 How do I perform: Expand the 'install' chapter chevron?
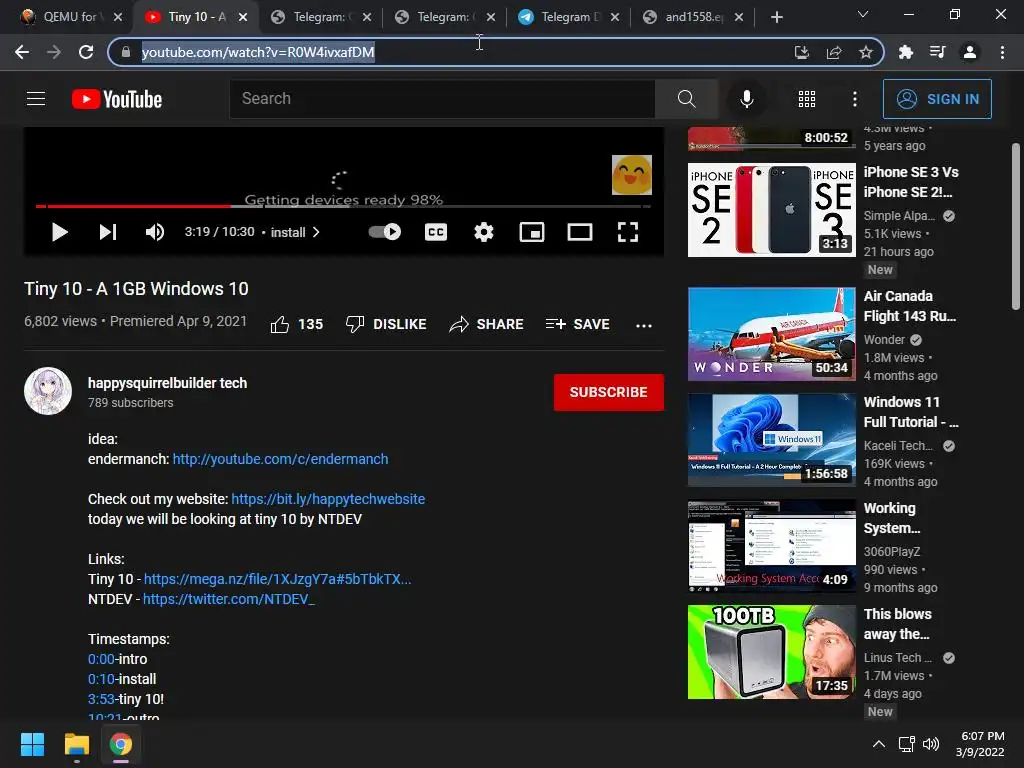tap(316, 232)
